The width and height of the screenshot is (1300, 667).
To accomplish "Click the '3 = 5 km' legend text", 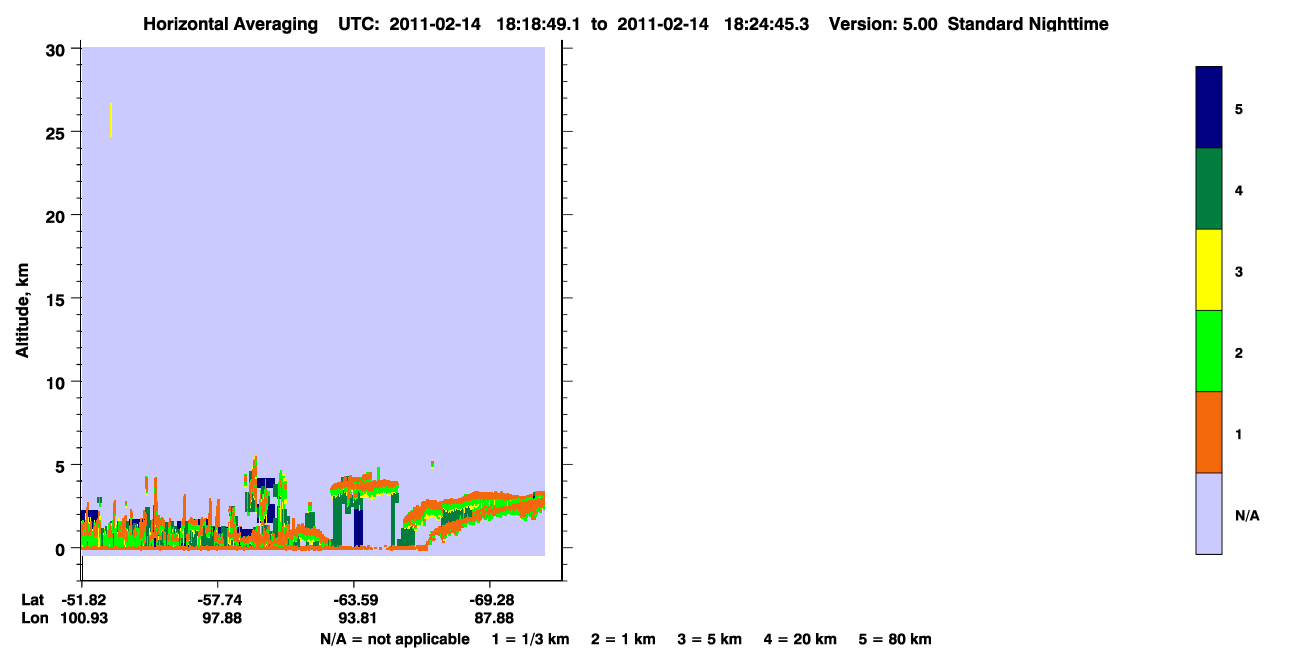I will pyautogui.click(x=710, y=639).
